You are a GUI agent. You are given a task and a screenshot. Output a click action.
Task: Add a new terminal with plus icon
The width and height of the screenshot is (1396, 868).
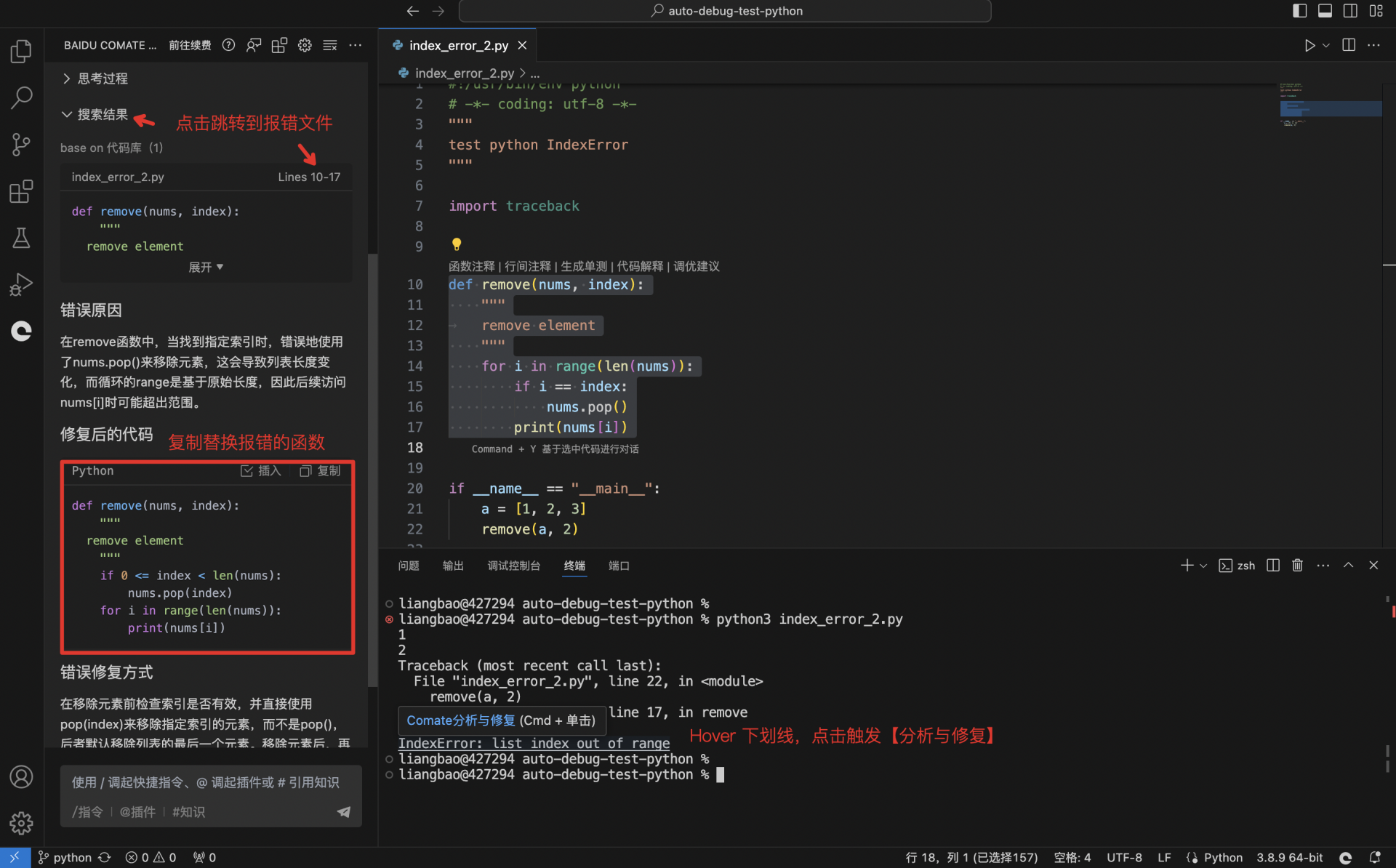tap(1187, 566)
